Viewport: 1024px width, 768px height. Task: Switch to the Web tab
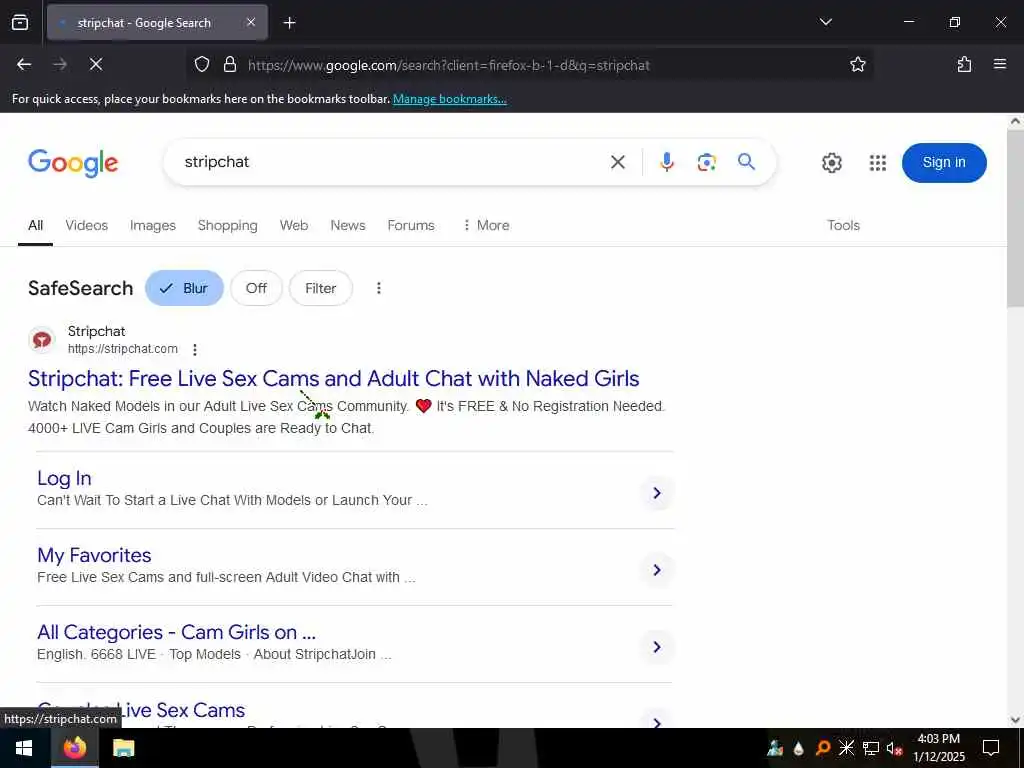click(x=294, y=225)
